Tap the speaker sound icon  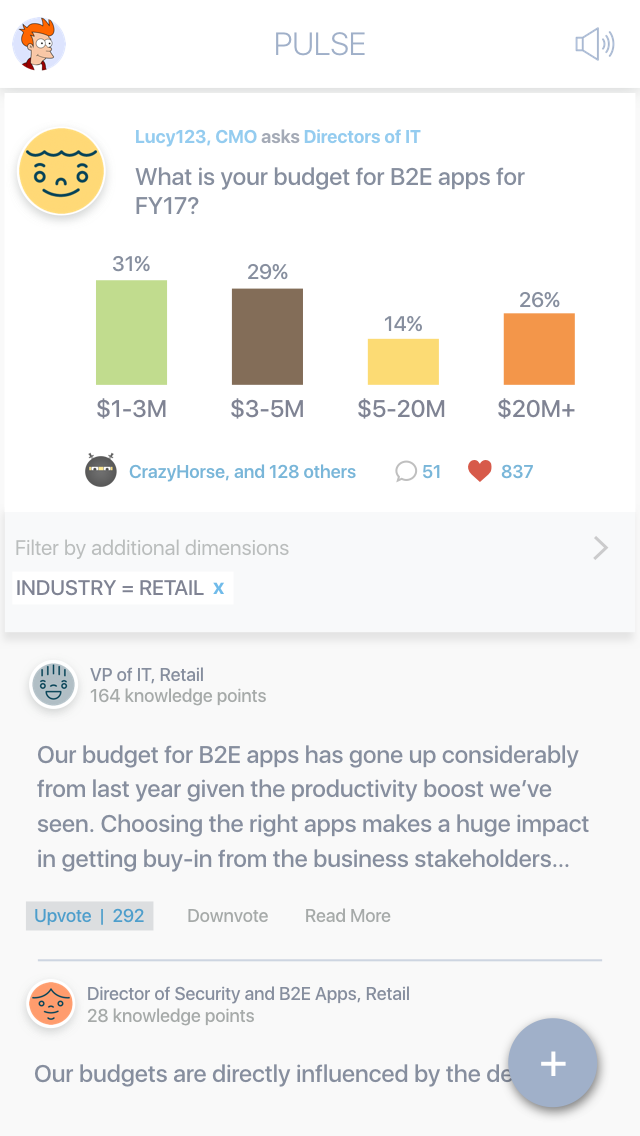[x=594, y=44]
